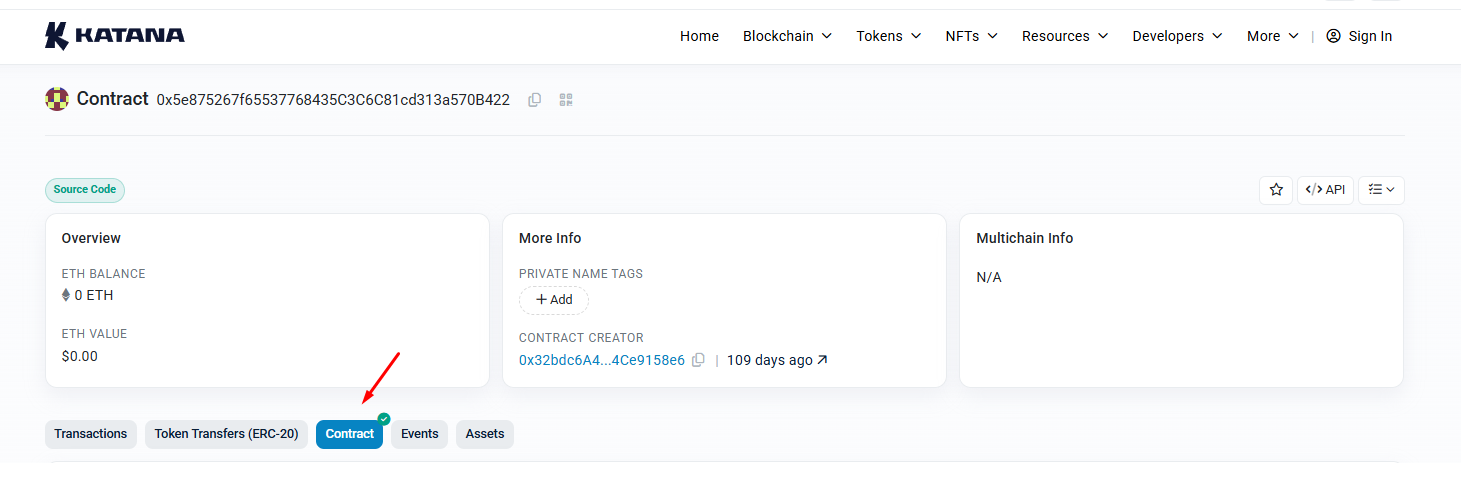Expand the Blockchain menu
This screenshot has width=1461, height=478.
click(x=787, y=36)
